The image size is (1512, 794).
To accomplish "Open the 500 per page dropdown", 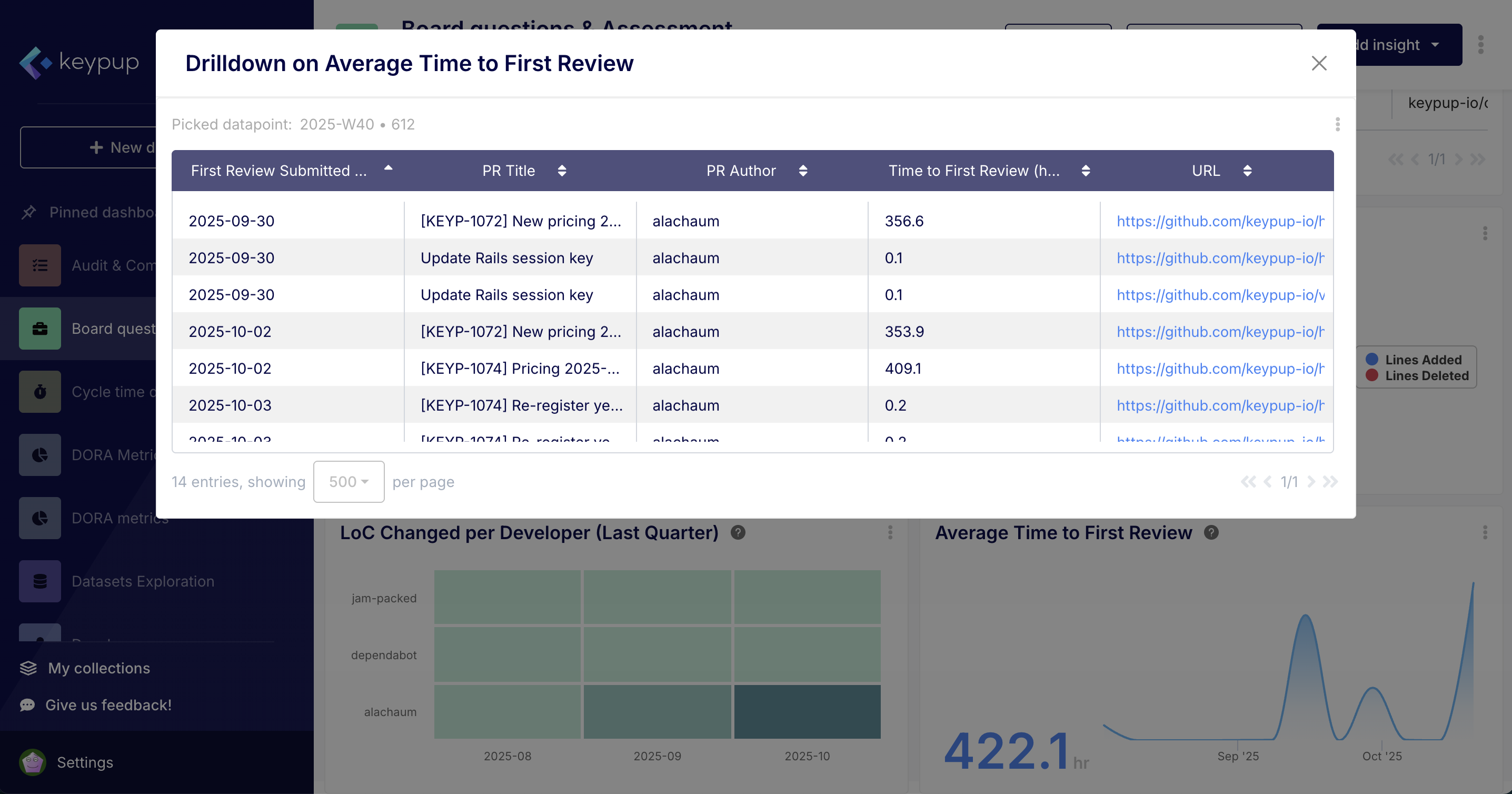I will point(349,482).
